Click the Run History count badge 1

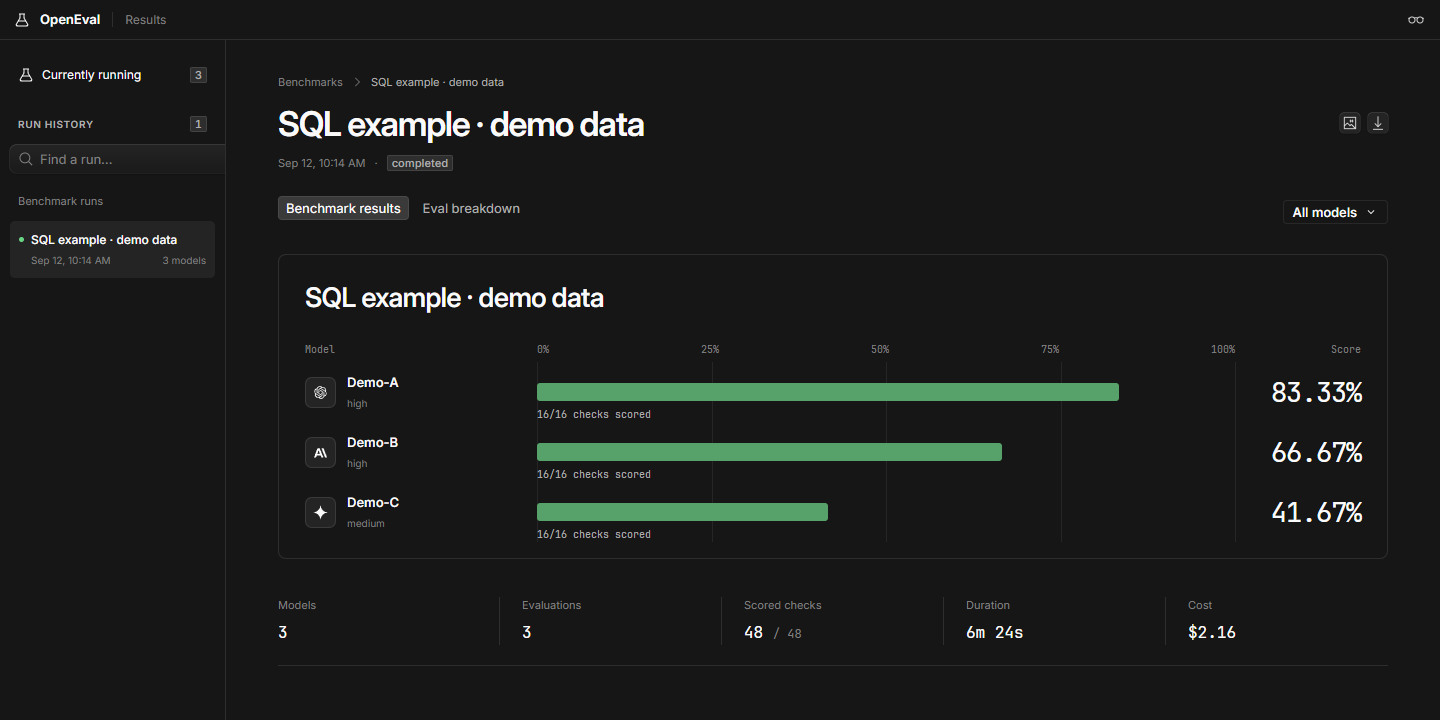(198, 124)
